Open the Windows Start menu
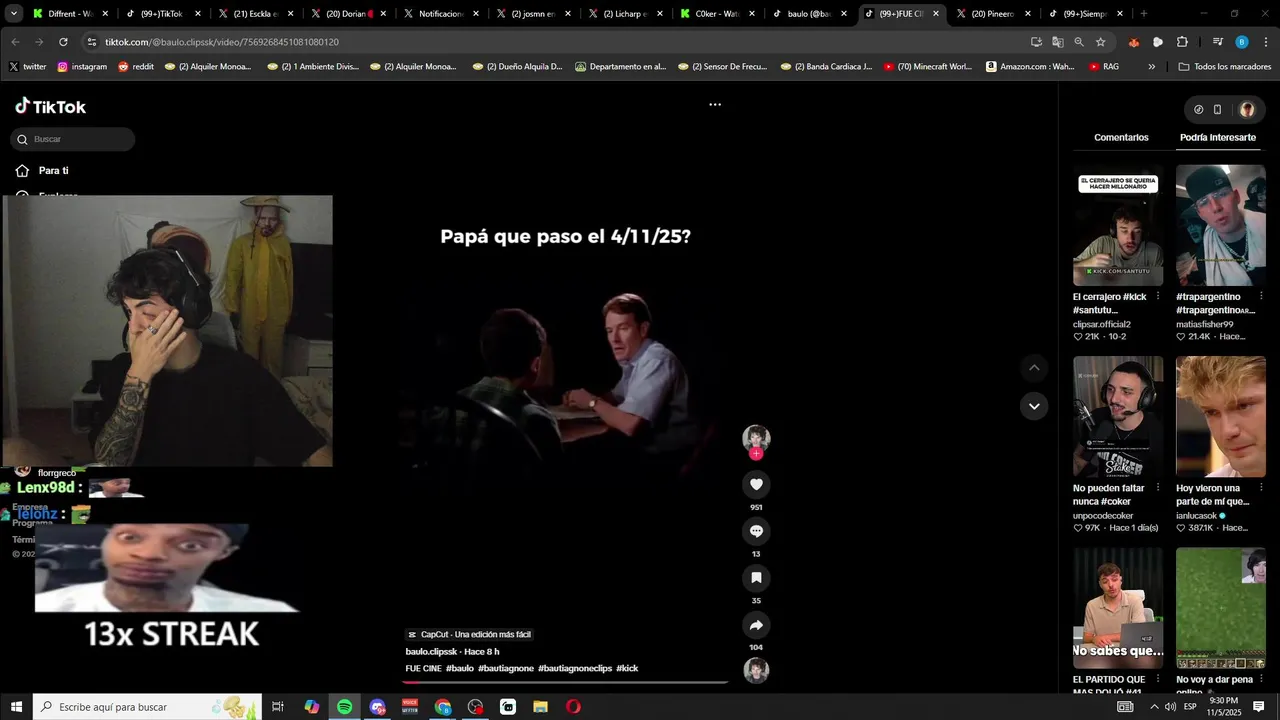This screenshot has height=720, width=1280. (x=16, y=707)
